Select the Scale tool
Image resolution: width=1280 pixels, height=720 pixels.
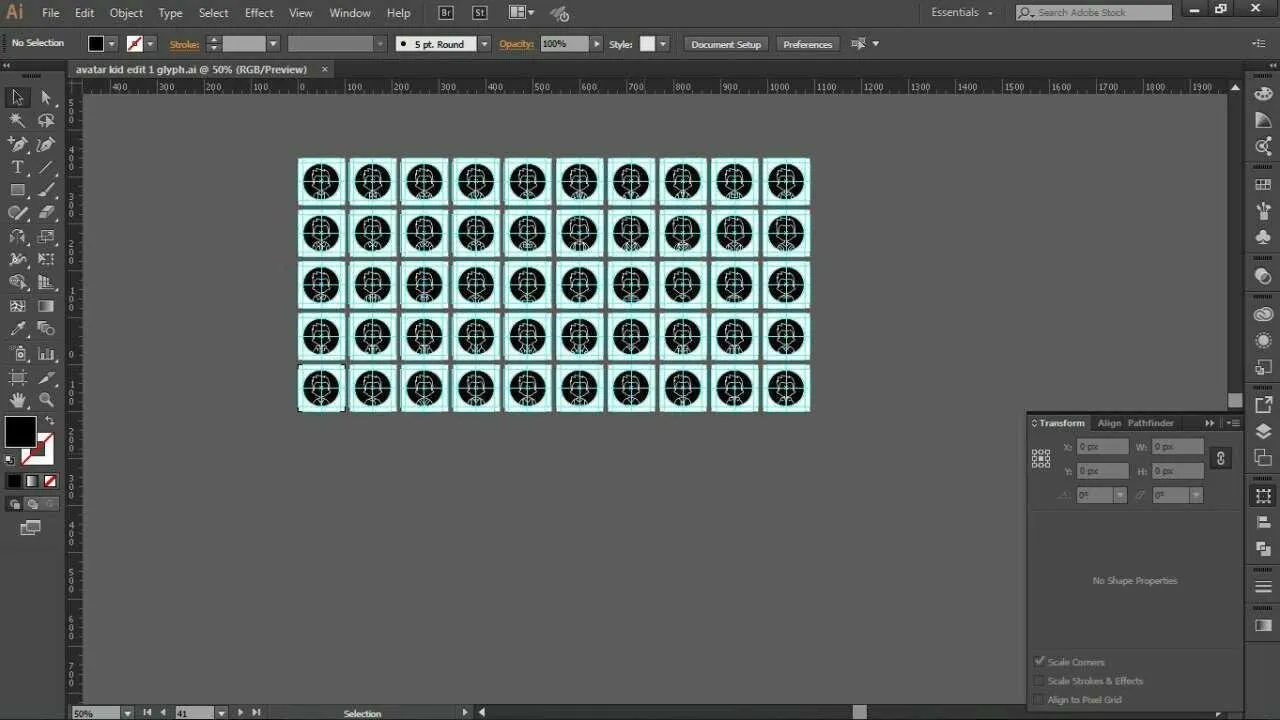[x=46, y=237]
